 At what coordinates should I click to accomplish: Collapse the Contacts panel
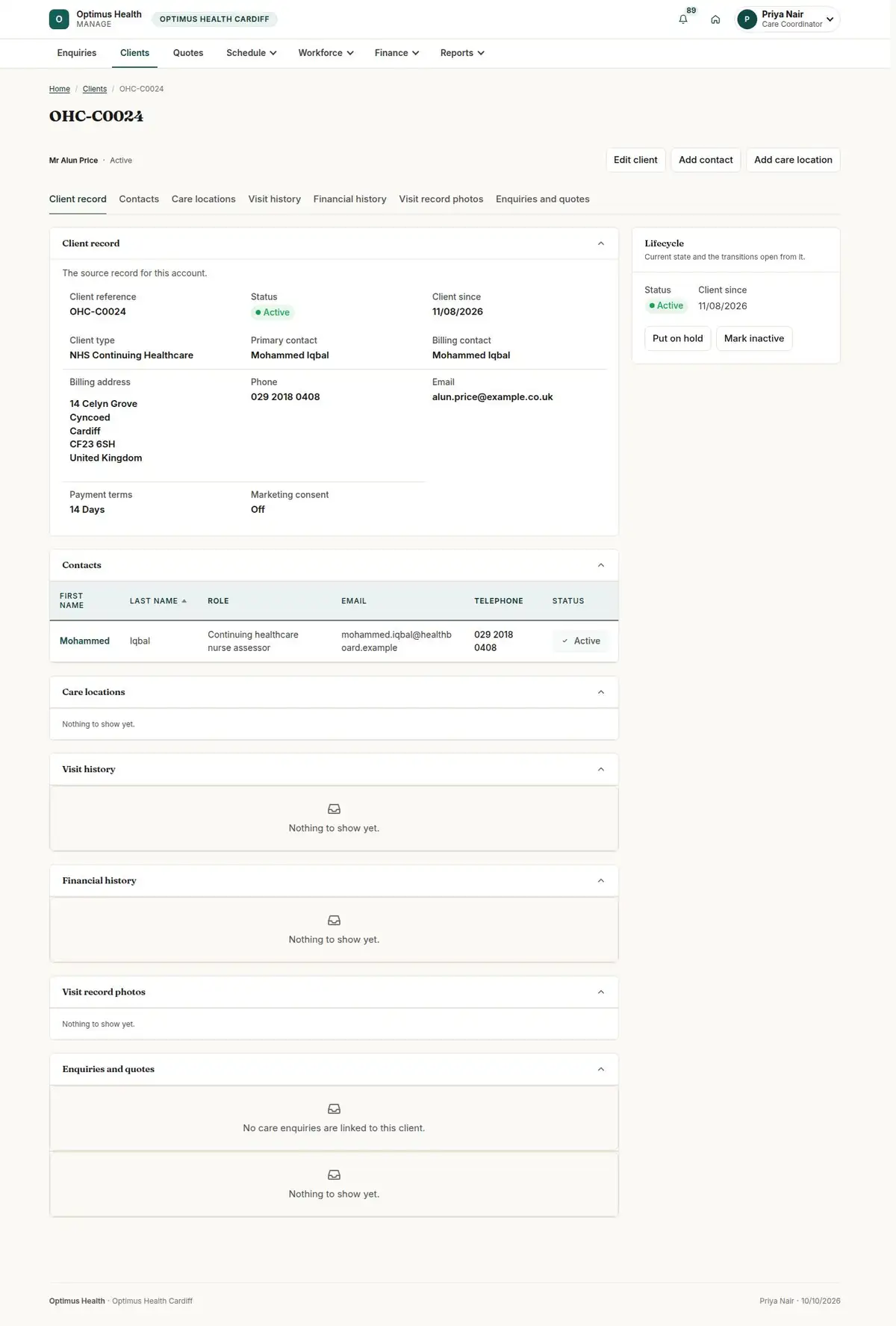(601, 565)
